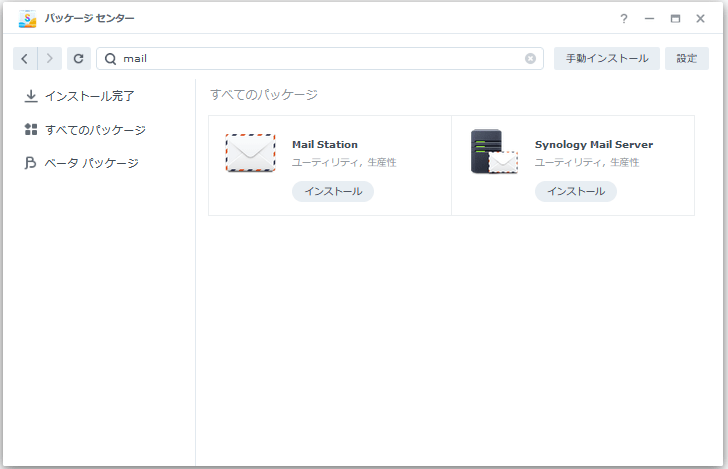Click the category text under Mail Station

(x=344, y=163)
